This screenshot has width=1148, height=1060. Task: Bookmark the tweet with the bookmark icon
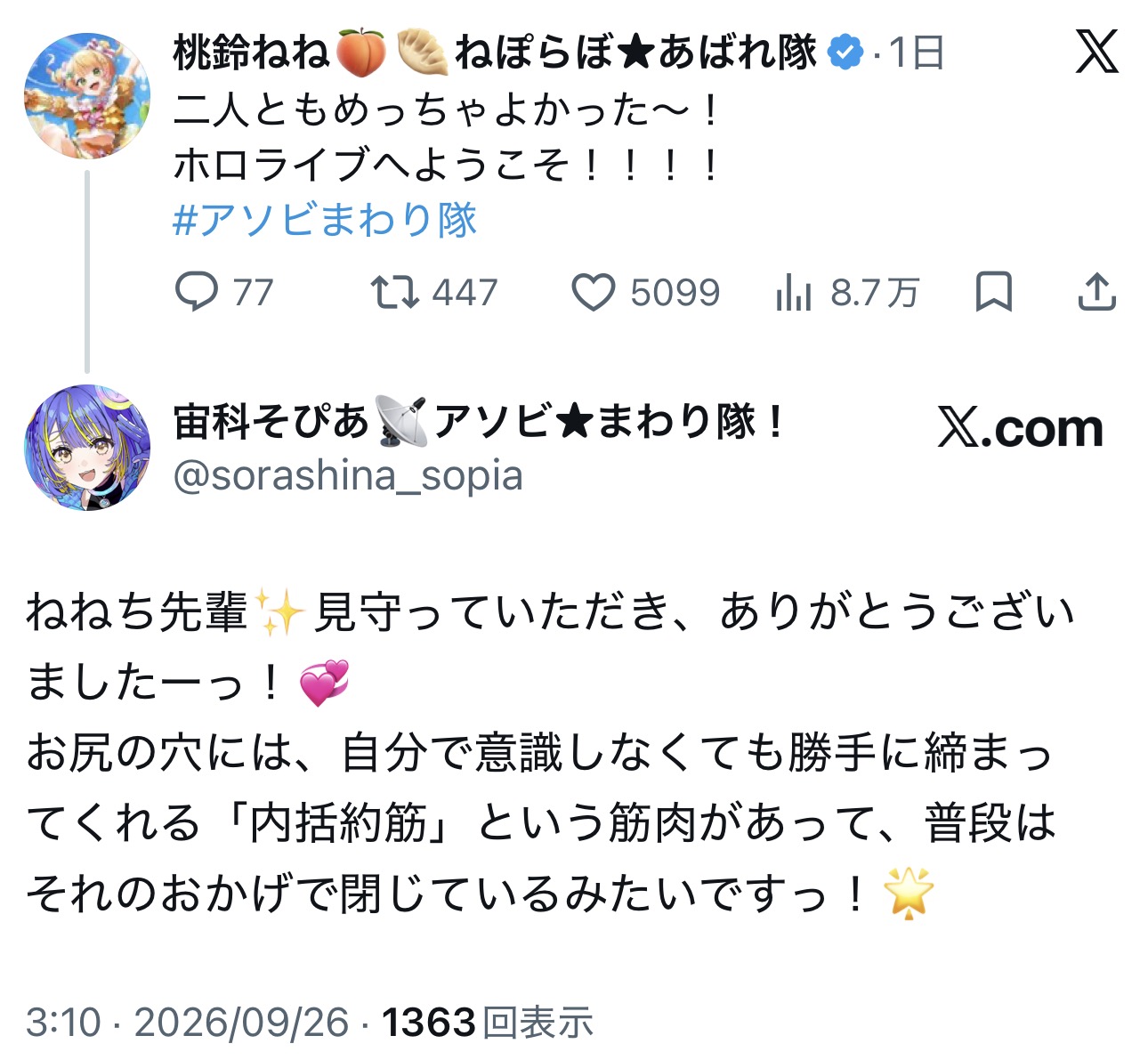pos(993,292)
